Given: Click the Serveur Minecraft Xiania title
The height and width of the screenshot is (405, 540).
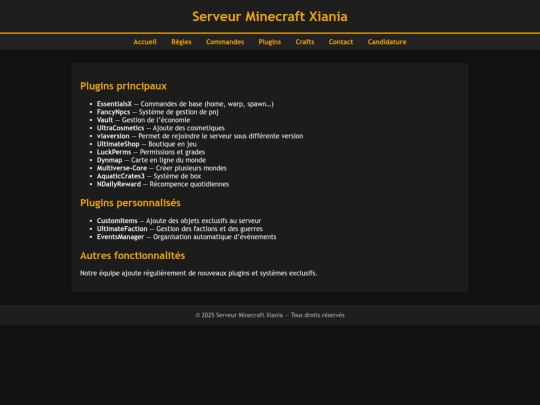Looking at the screenshot, I should pos(270,17).
